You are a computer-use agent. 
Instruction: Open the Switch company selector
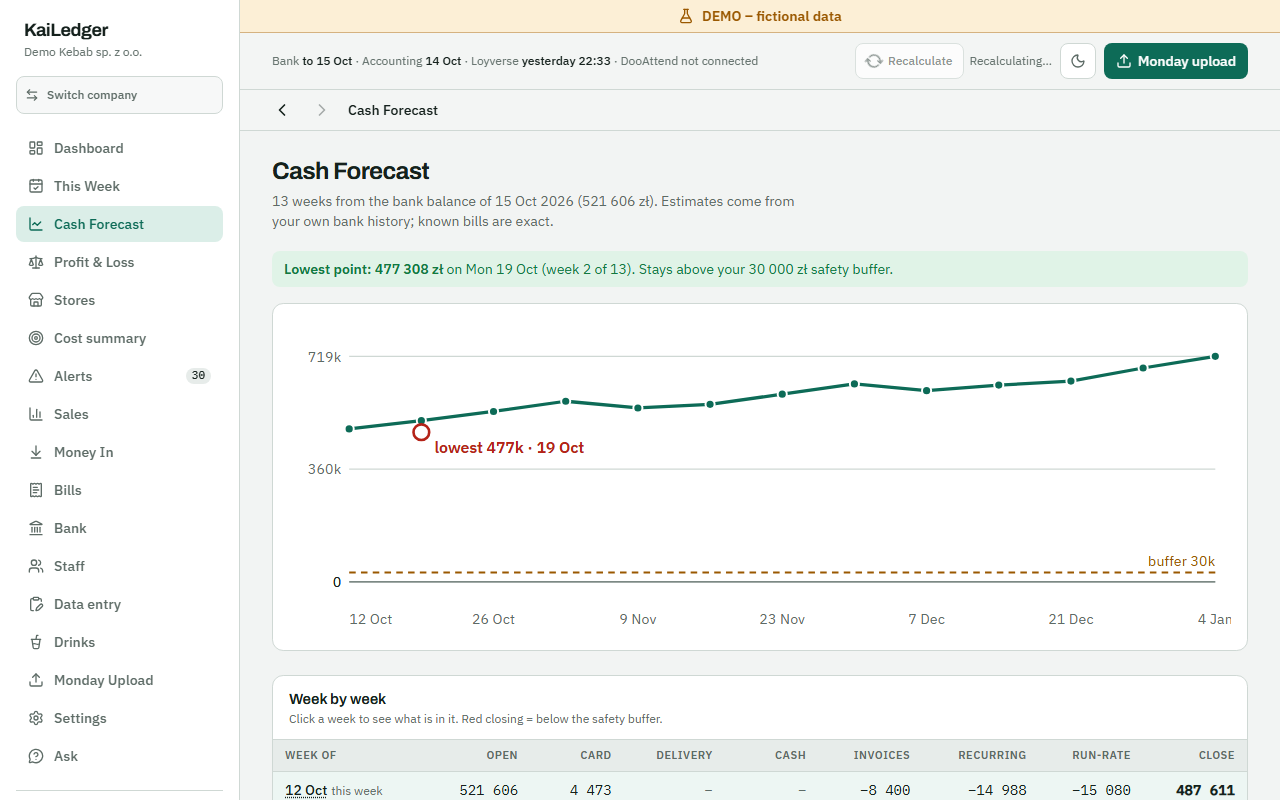tap(119, 95)
